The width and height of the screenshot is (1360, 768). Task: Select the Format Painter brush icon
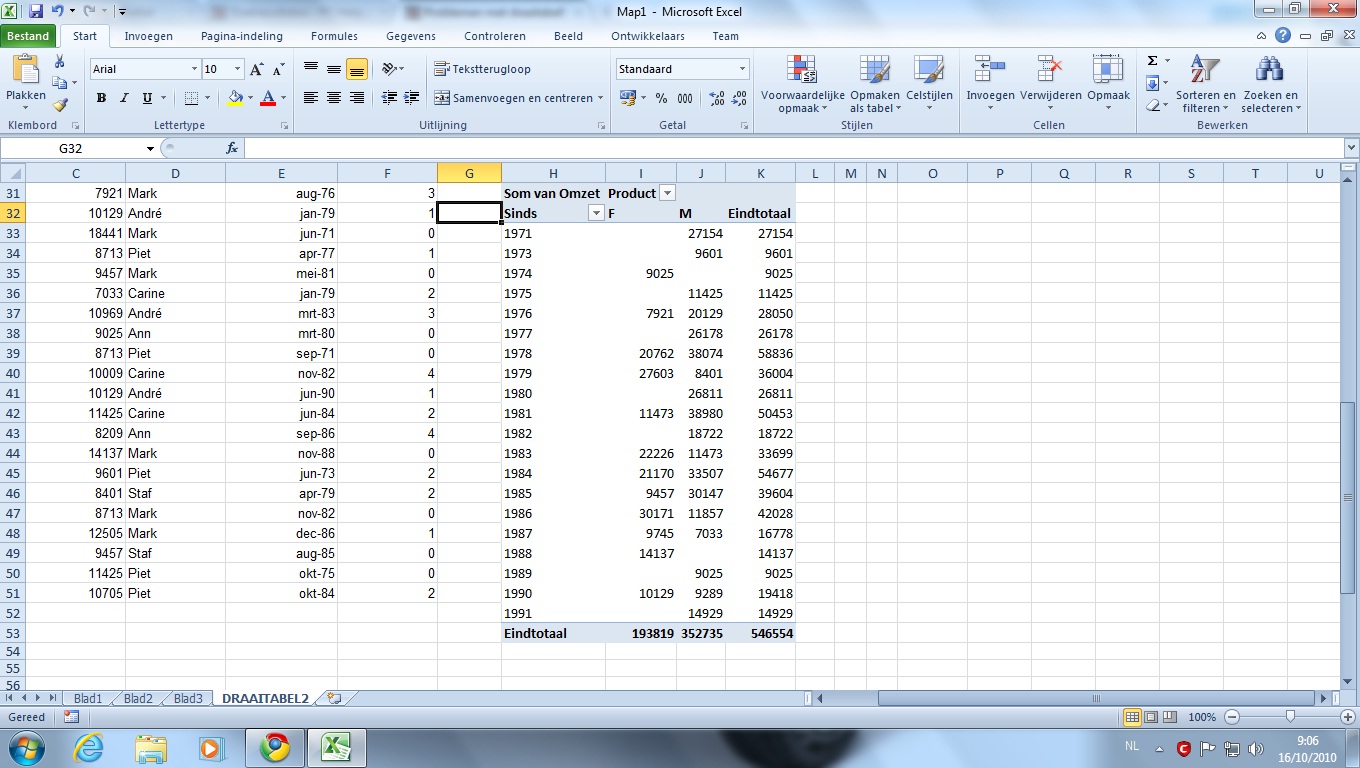(60, 105)
